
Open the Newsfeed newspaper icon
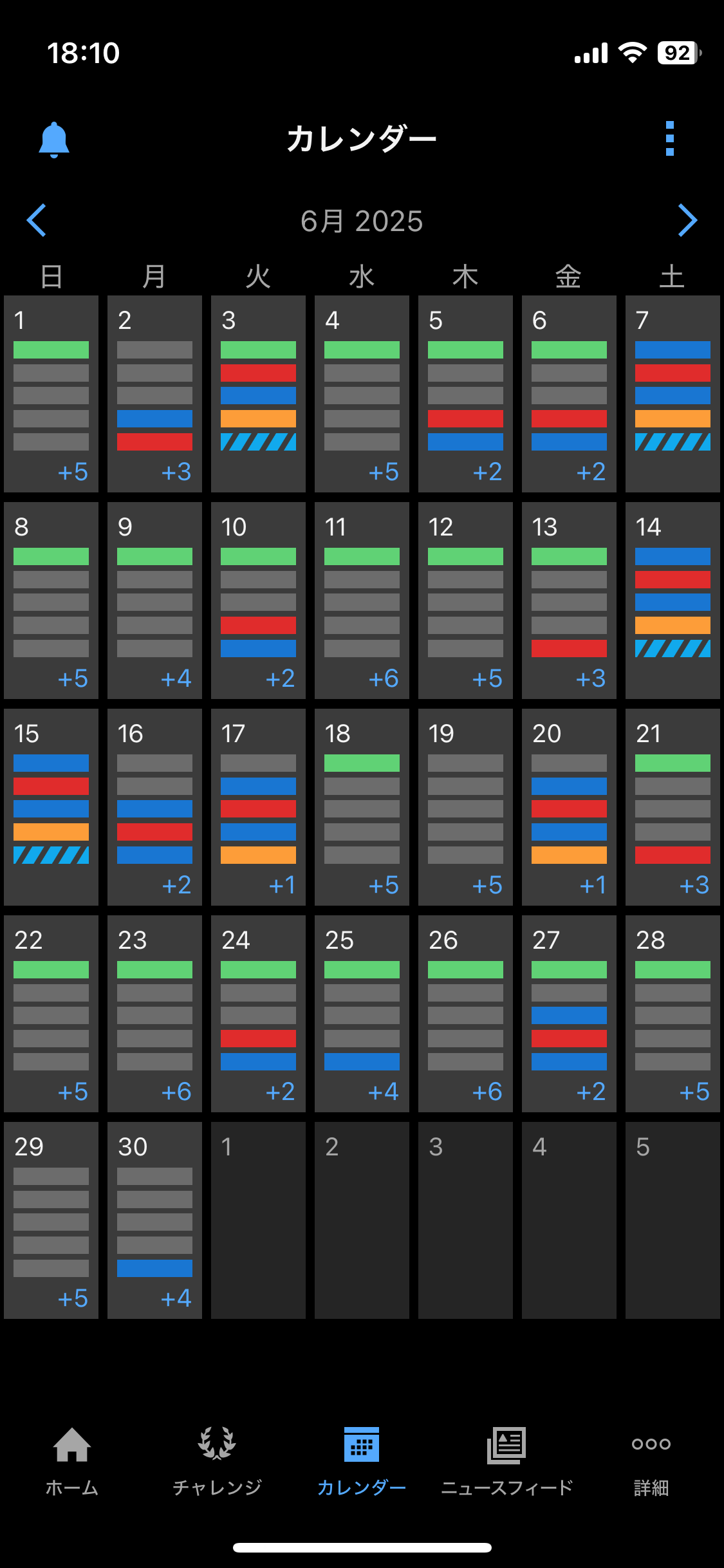506,1444
